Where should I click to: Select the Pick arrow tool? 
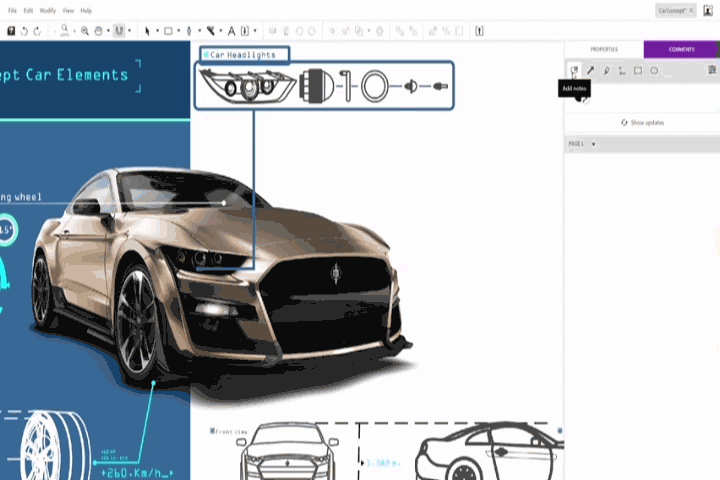[147, 31]
